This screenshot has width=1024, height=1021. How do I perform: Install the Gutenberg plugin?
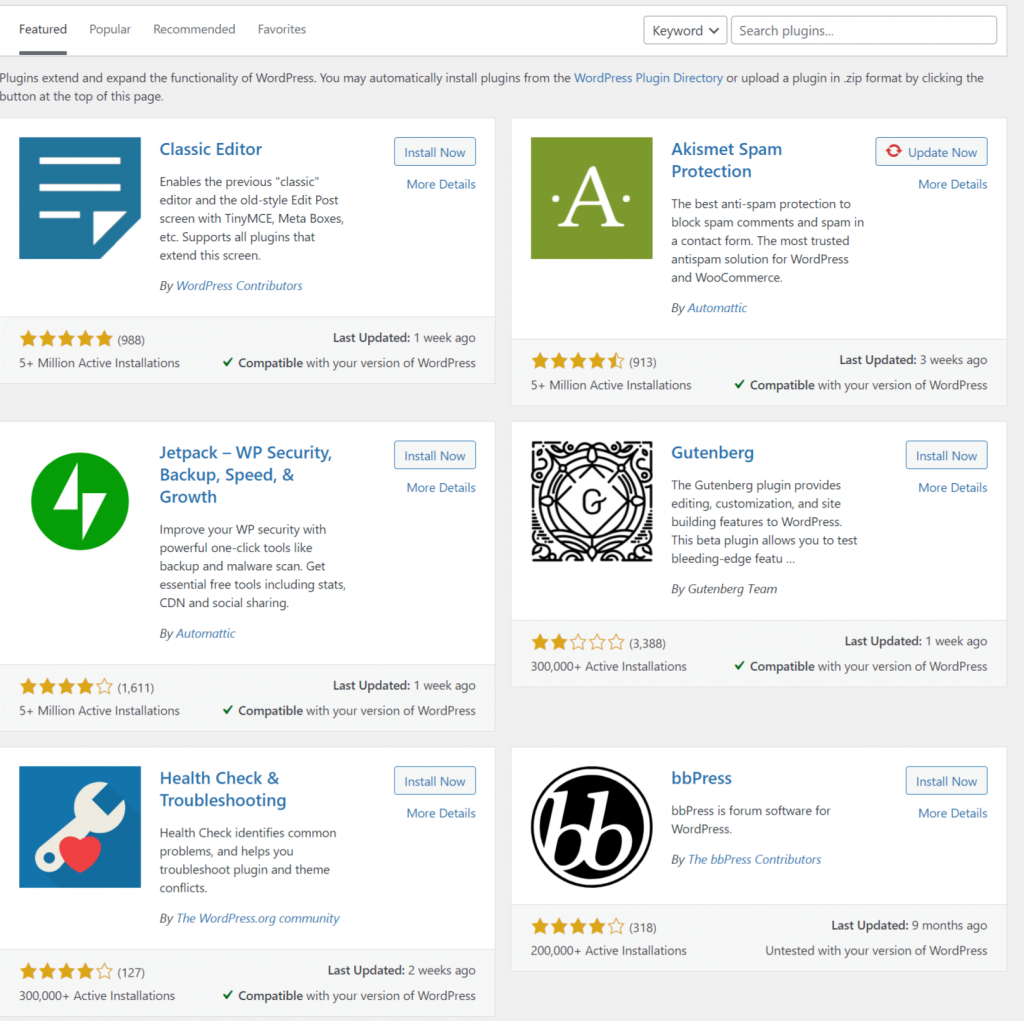[946, 455]
